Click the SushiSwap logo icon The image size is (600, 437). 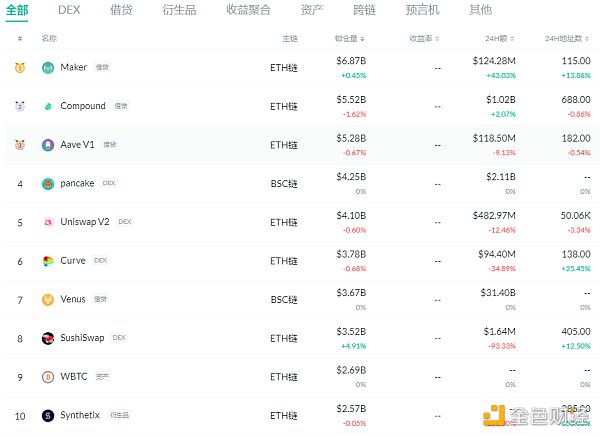point(48,339)
